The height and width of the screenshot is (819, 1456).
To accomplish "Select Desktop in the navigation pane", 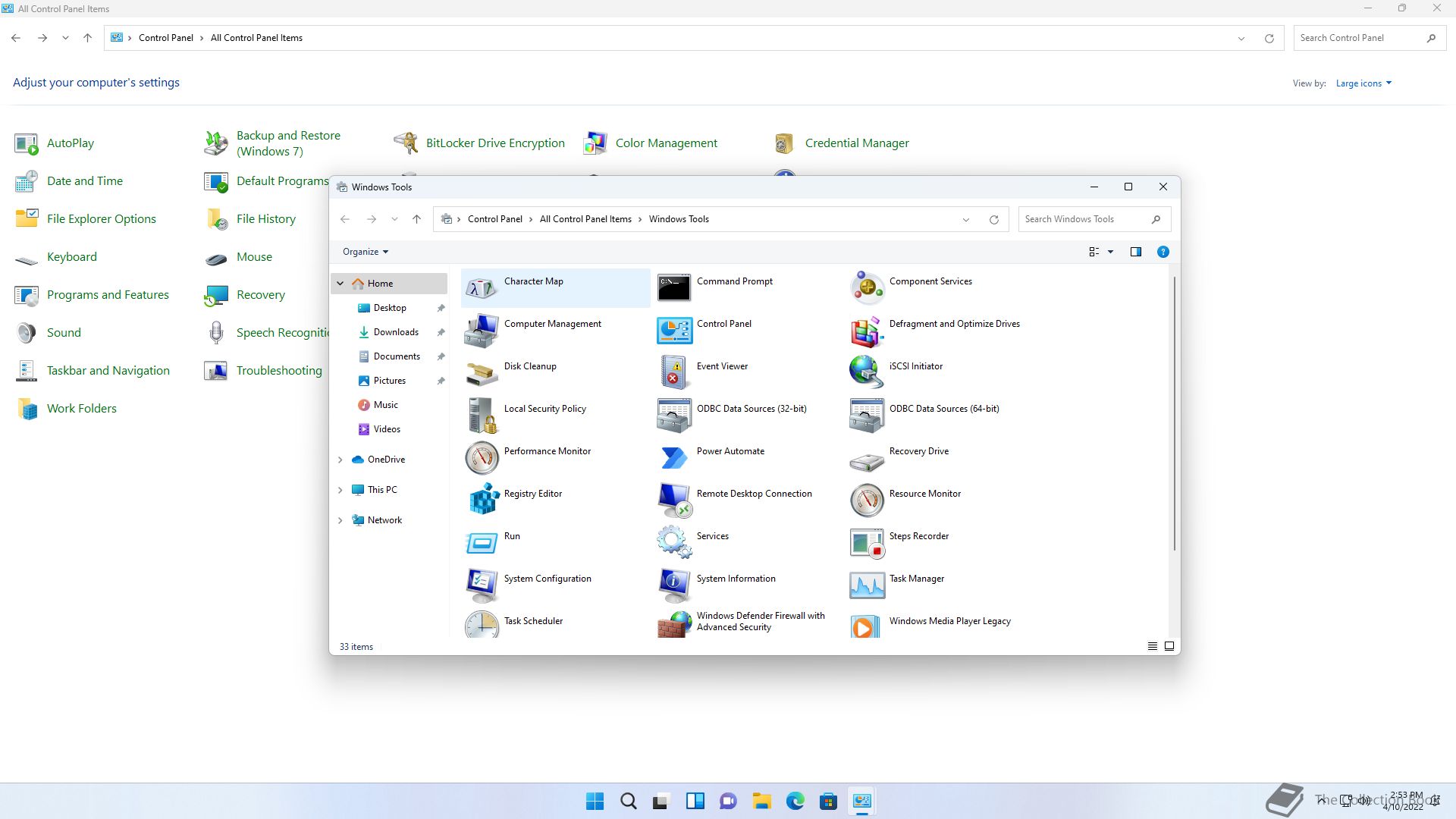I will point(391,308).
